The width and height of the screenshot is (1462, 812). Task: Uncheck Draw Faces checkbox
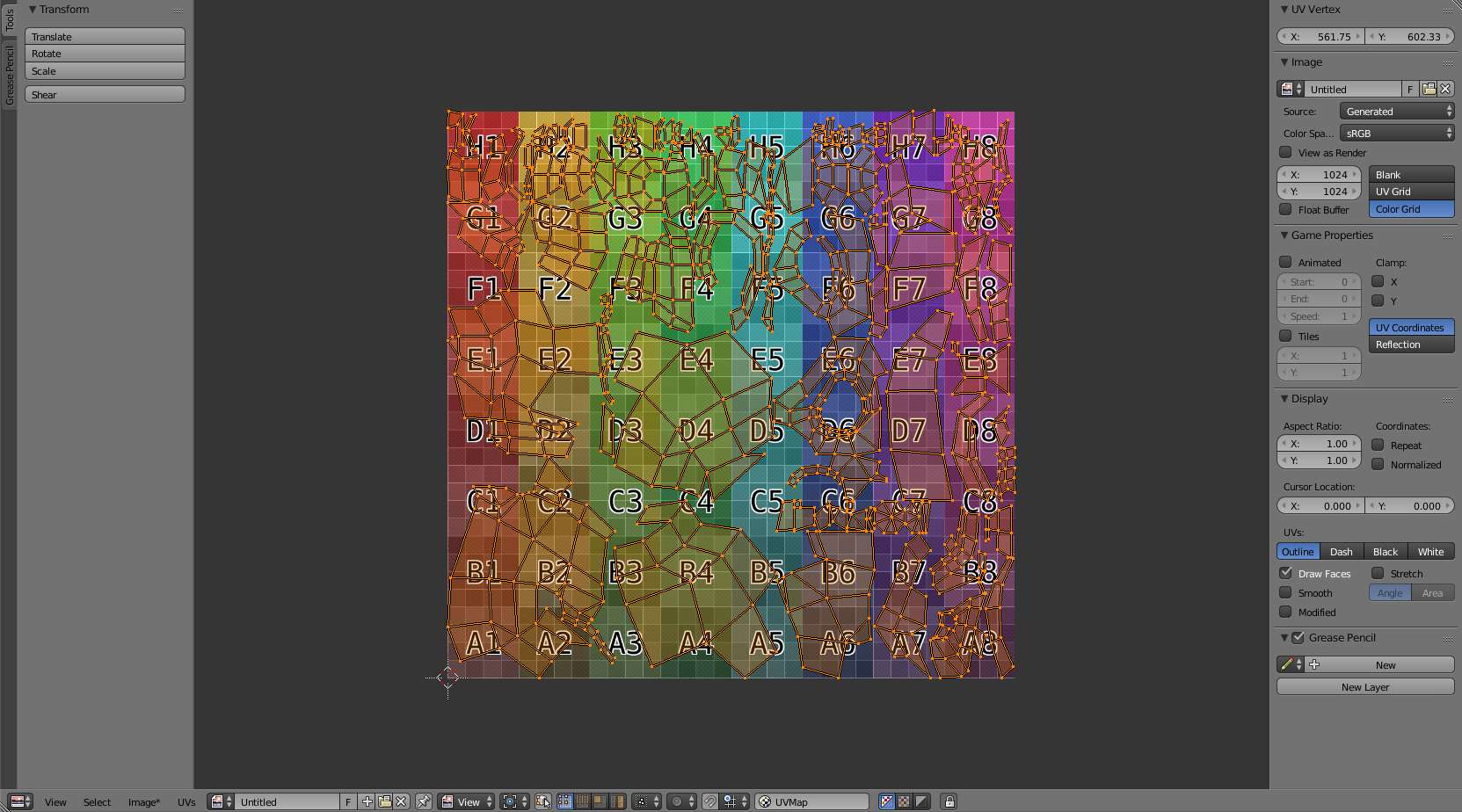click(x=1285, y=573)
